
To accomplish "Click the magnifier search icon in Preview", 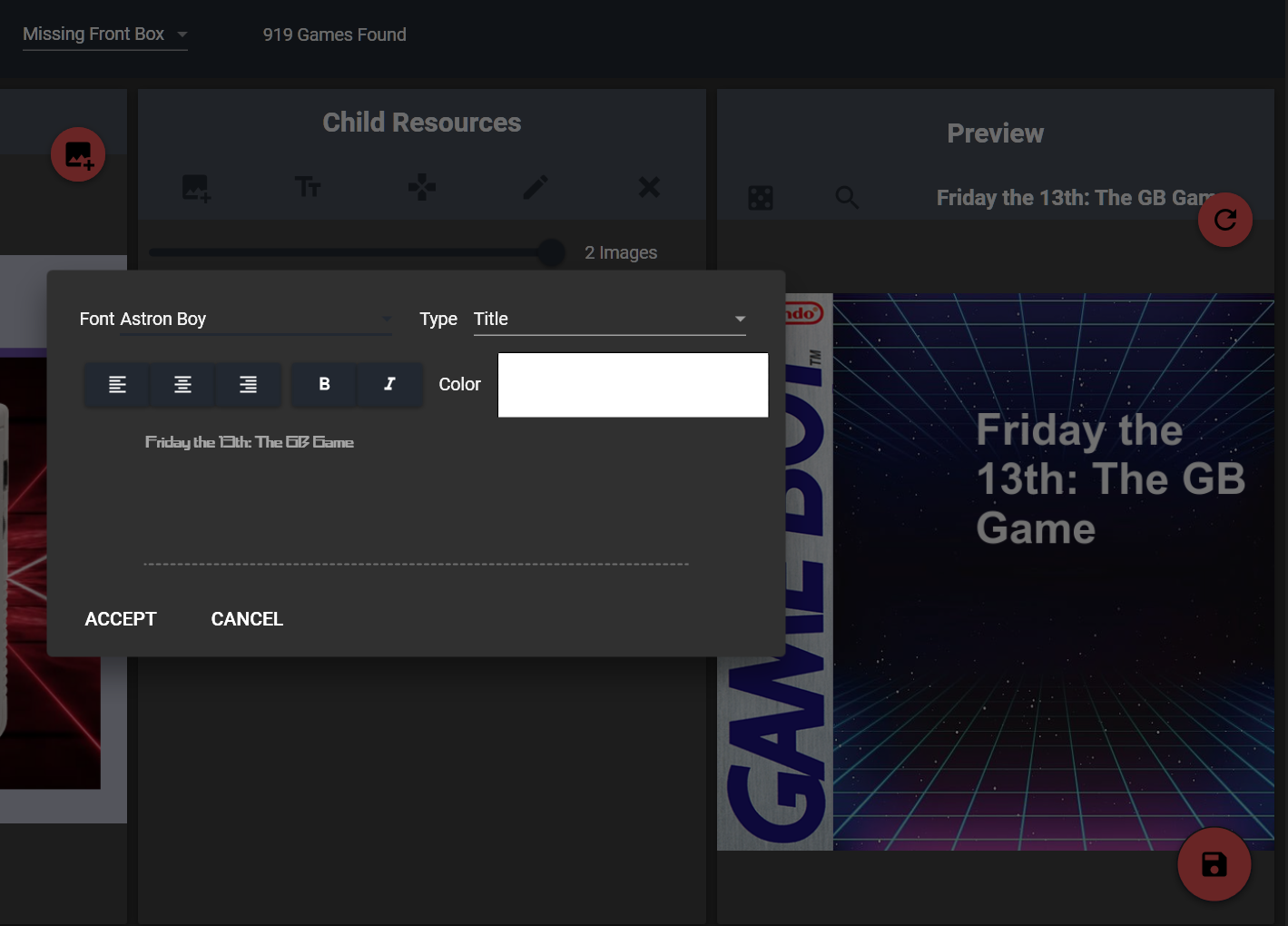I will coord(847,198).
